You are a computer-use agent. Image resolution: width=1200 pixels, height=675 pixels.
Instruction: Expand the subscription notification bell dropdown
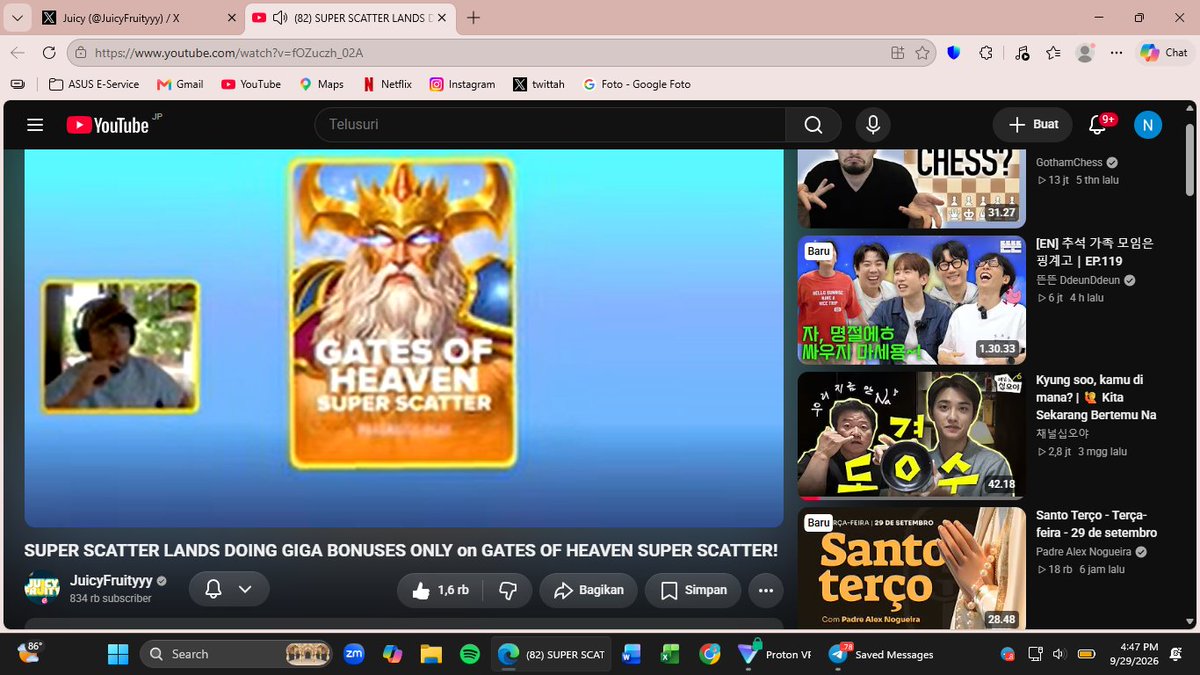click(228, 589)
